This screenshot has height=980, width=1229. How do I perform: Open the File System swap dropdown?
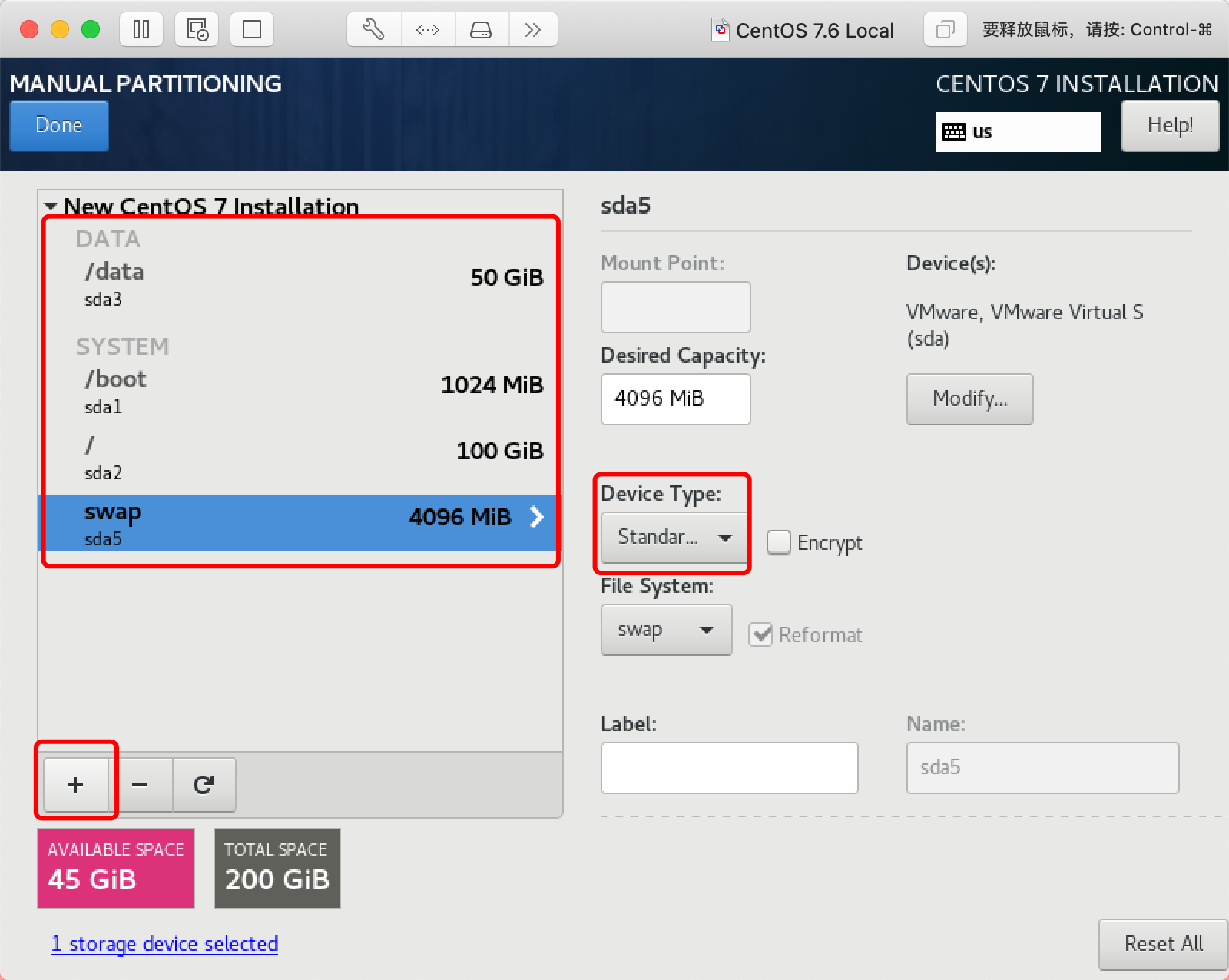coord(666,630)
